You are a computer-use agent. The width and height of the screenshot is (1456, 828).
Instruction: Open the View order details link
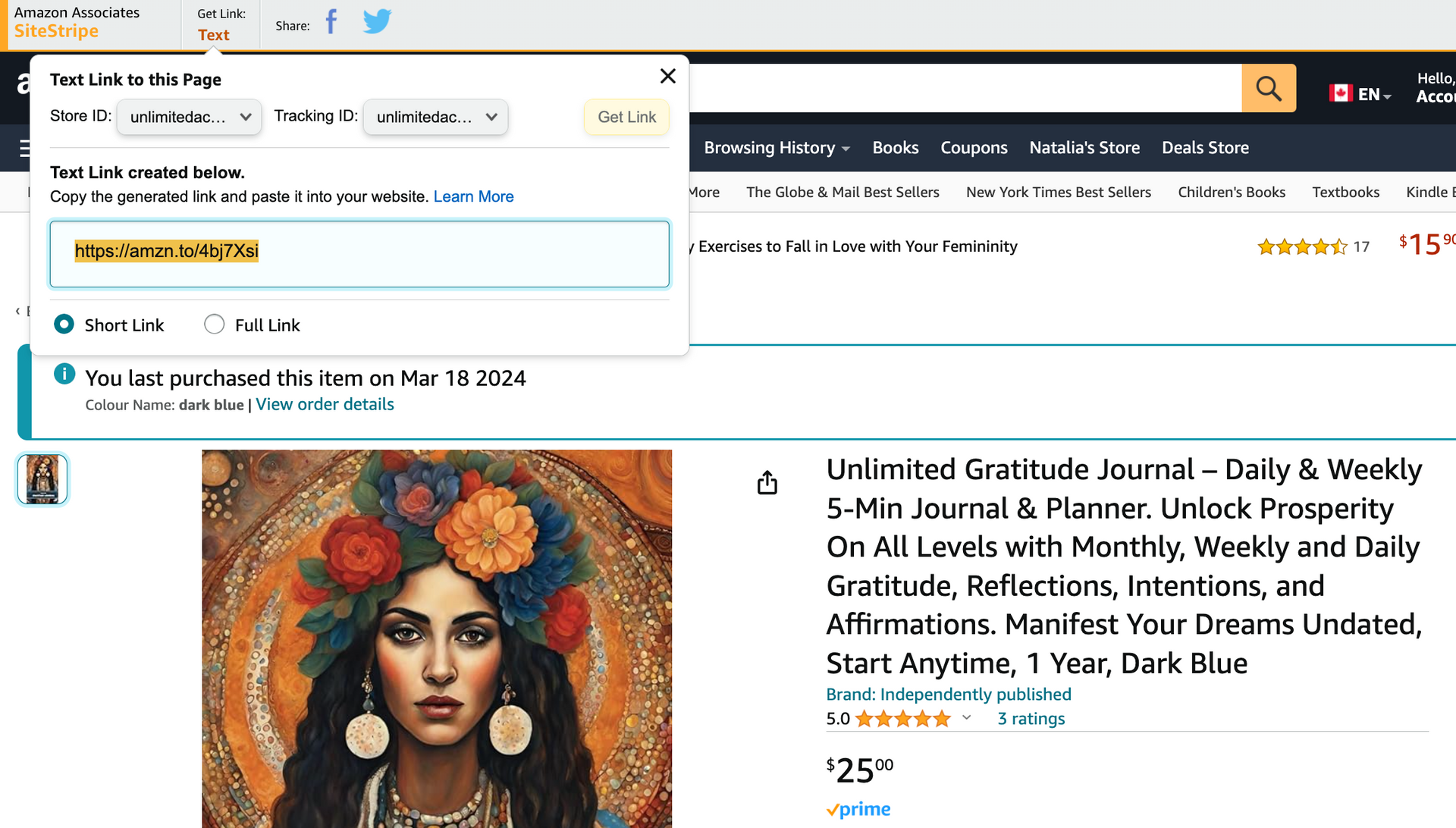[x=325, y=404]
